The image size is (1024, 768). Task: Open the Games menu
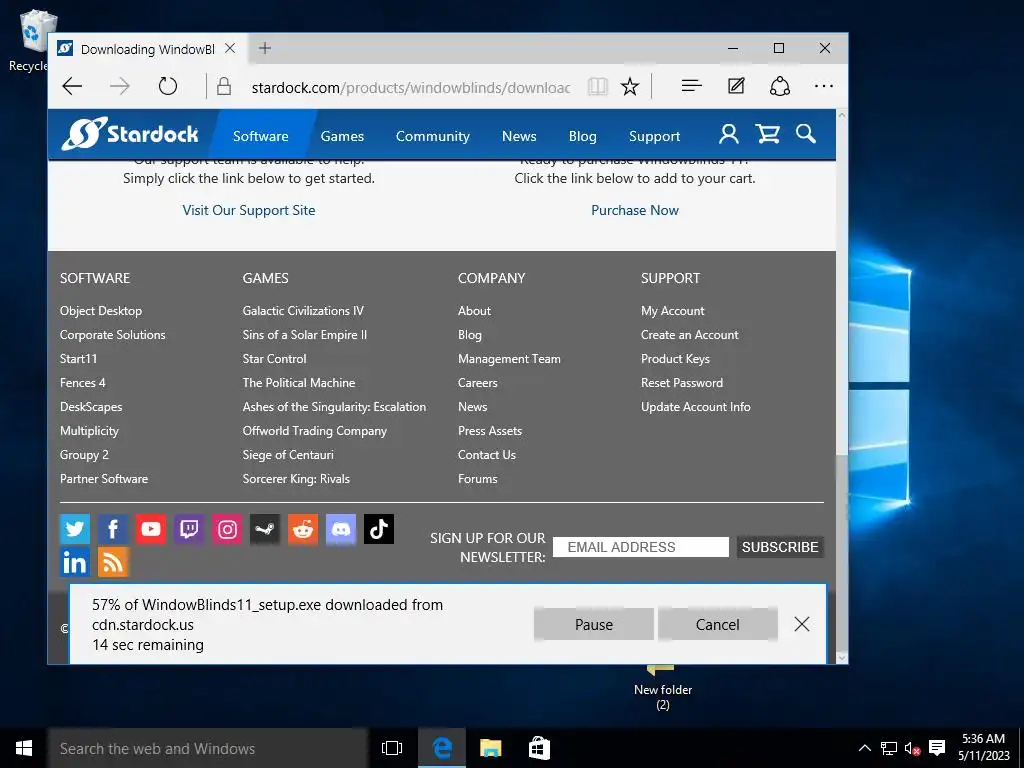click(x=342, y=136)
